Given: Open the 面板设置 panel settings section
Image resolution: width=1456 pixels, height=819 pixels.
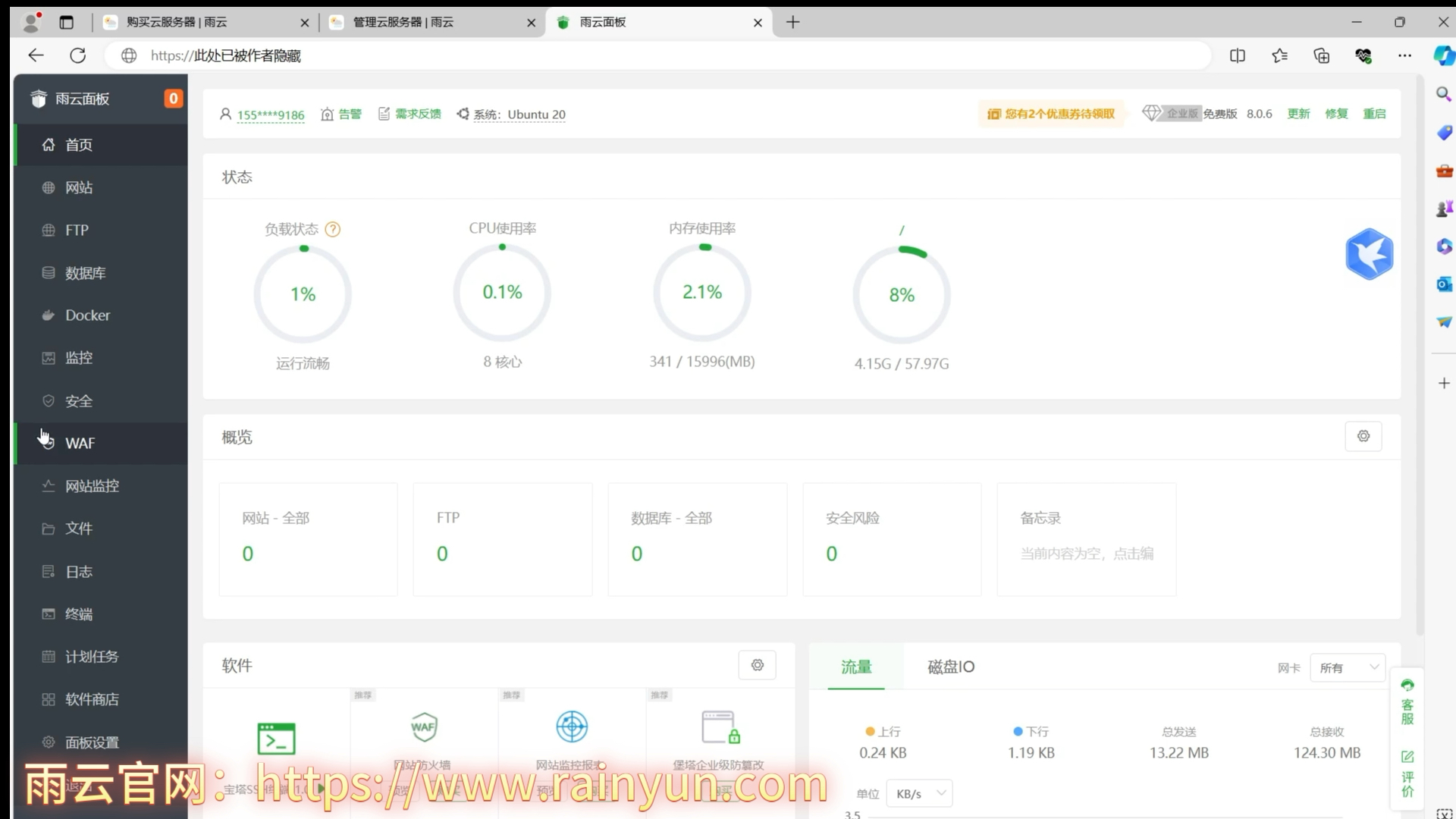Looking at the screenshot, I should [x=100, y=742].
